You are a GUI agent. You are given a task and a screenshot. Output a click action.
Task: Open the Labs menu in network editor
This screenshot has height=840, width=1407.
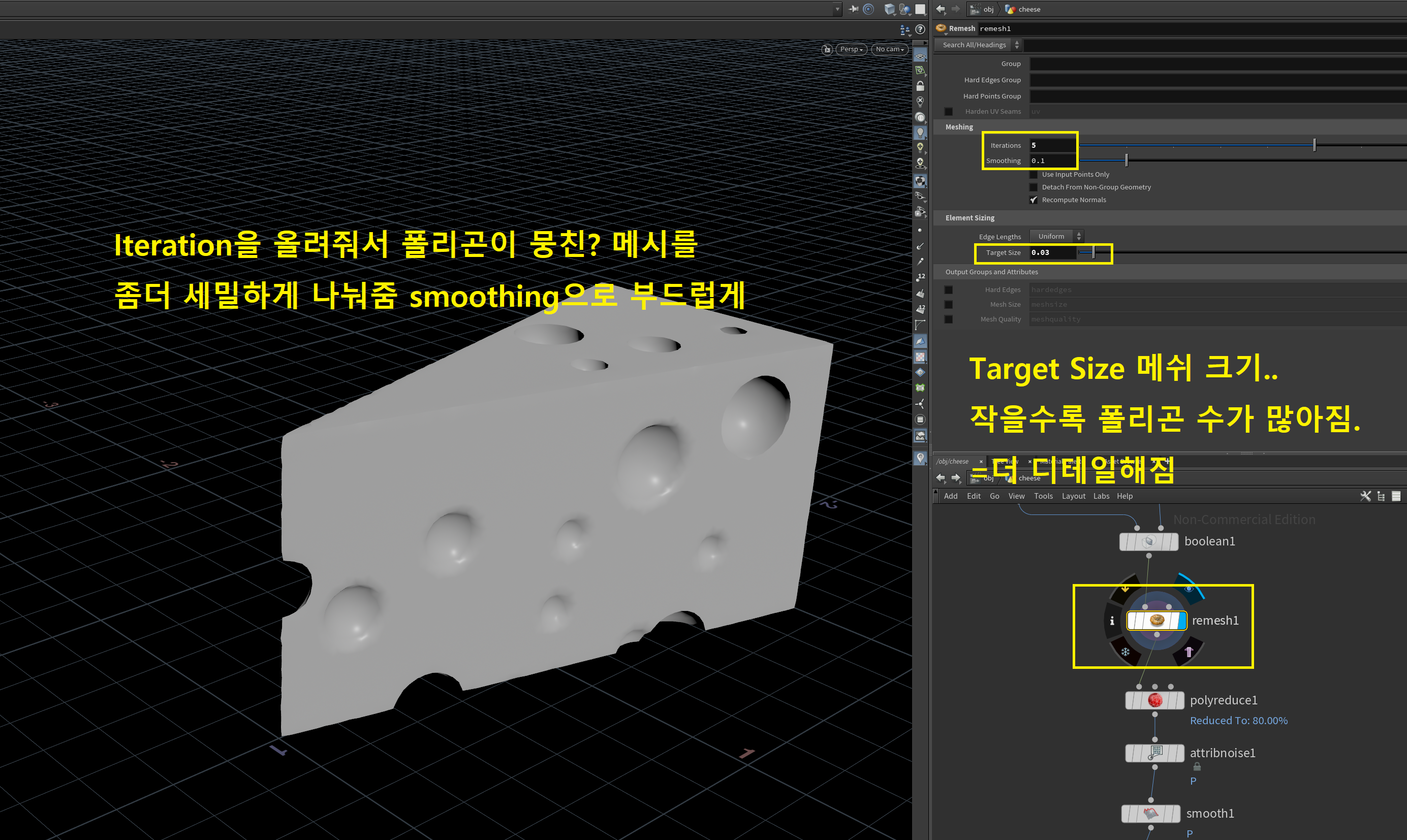(x=1101, y=496)
